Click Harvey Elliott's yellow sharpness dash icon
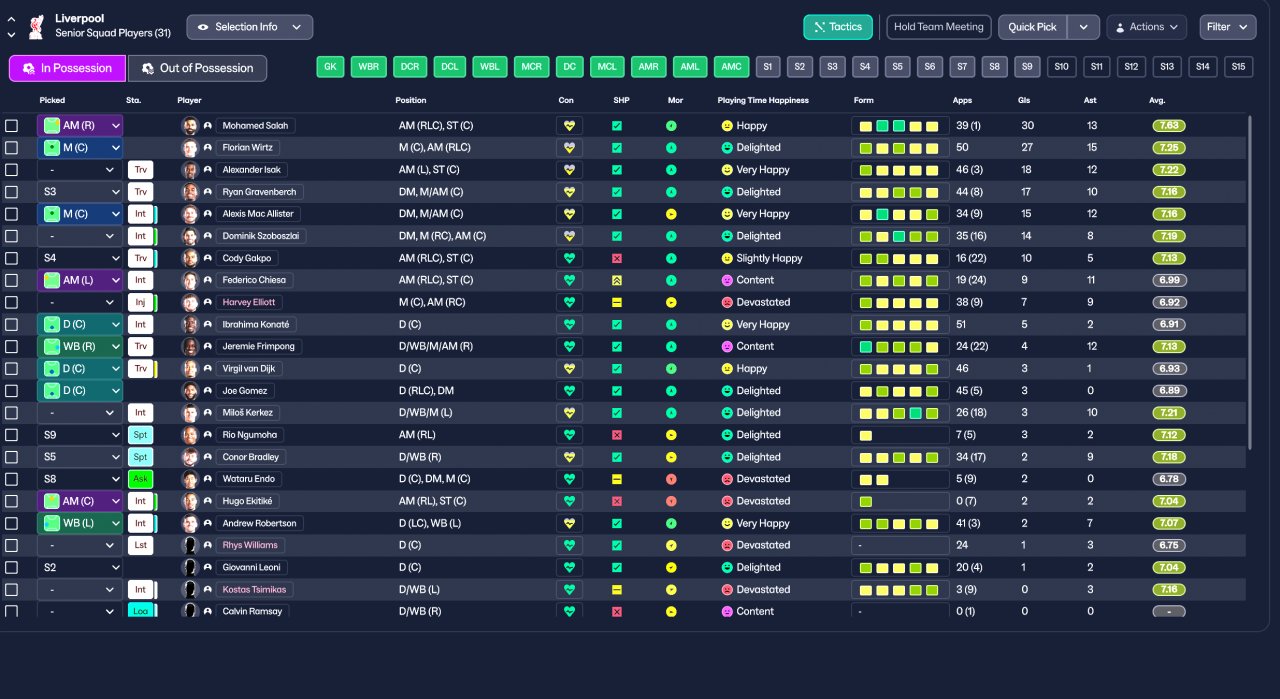 (x=617, y=302)
